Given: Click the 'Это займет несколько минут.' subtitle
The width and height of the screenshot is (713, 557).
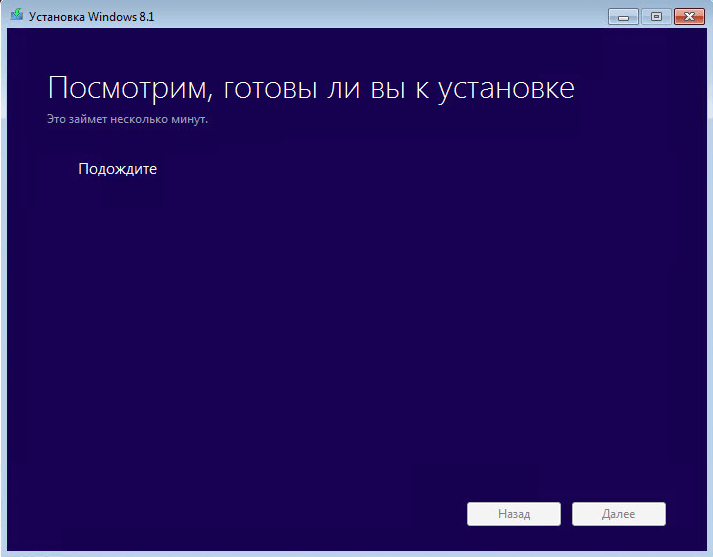Looking at the screenshot, I should [x=127, y=119].
